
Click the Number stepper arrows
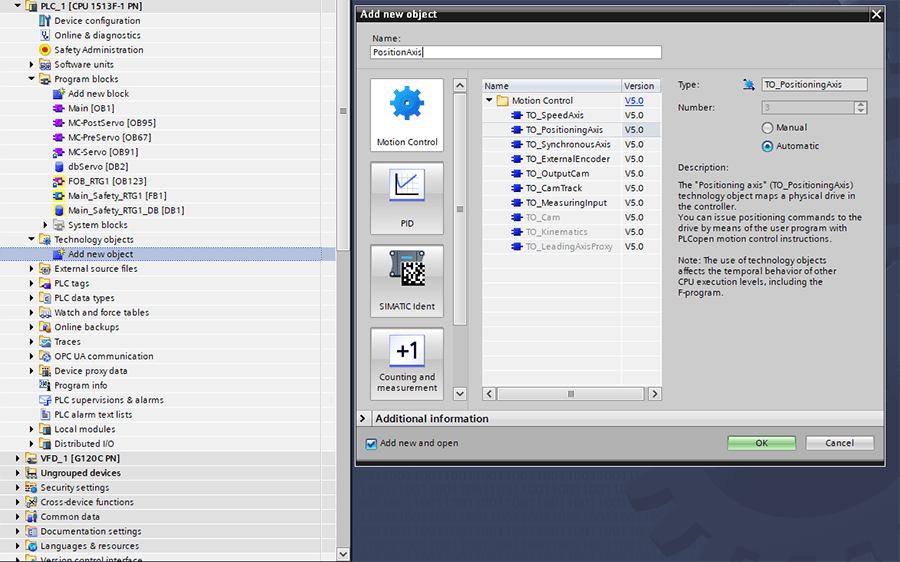pyautogui.click(x=860, y=107)
